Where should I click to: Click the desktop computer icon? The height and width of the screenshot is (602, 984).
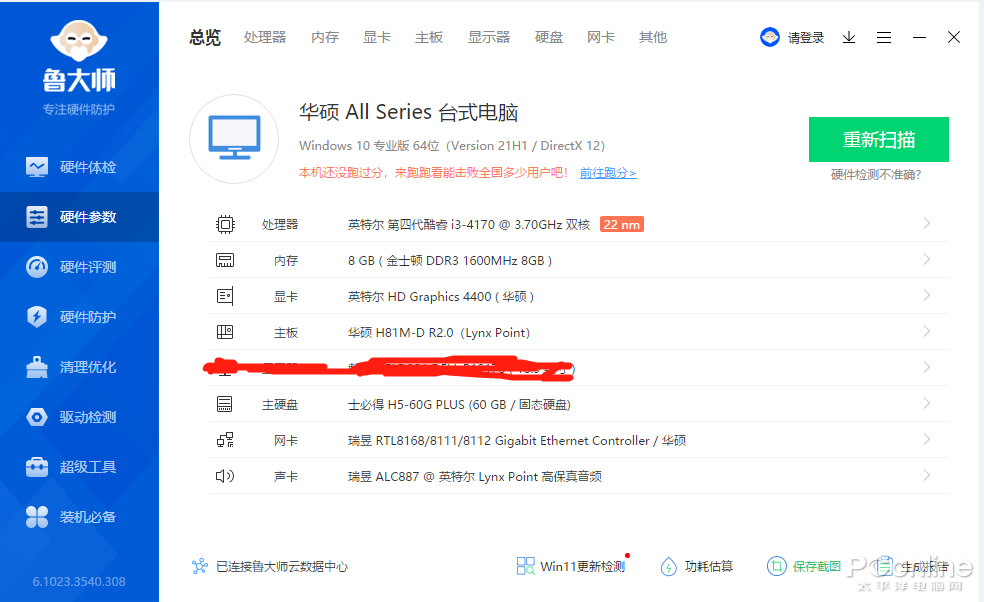(x=234, y=139)
